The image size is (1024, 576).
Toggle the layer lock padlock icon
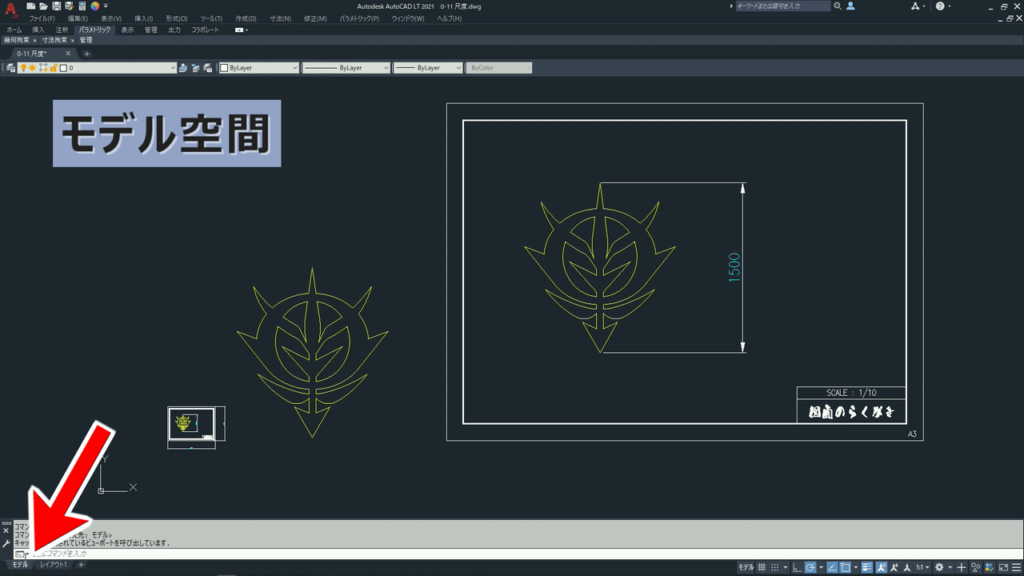(x=54, y=68)
